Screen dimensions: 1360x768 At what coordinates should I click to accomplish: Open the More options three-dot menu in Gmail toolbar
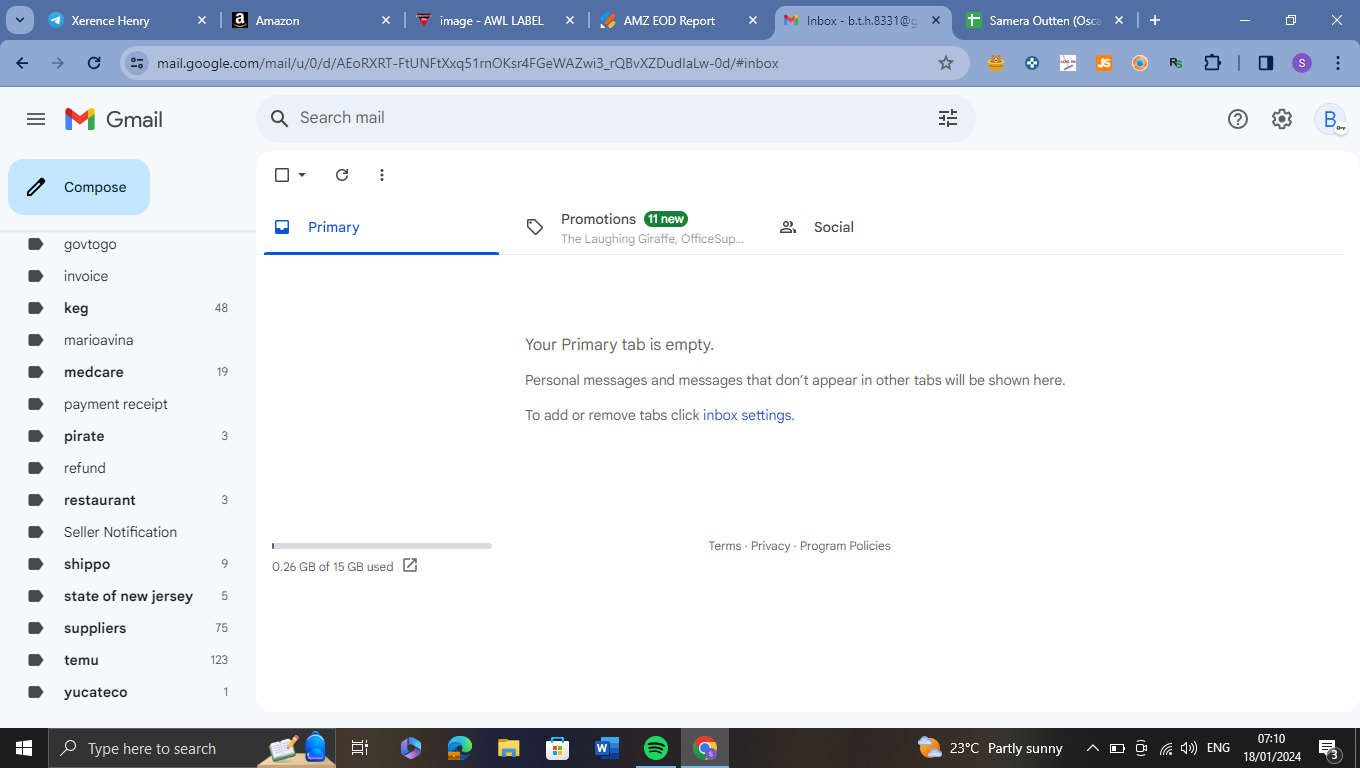click(x=382, y=175)
